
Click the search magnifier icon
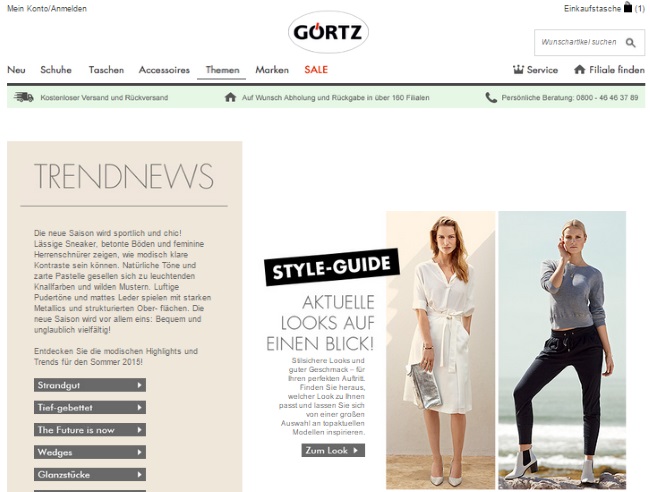coord(631,43)
